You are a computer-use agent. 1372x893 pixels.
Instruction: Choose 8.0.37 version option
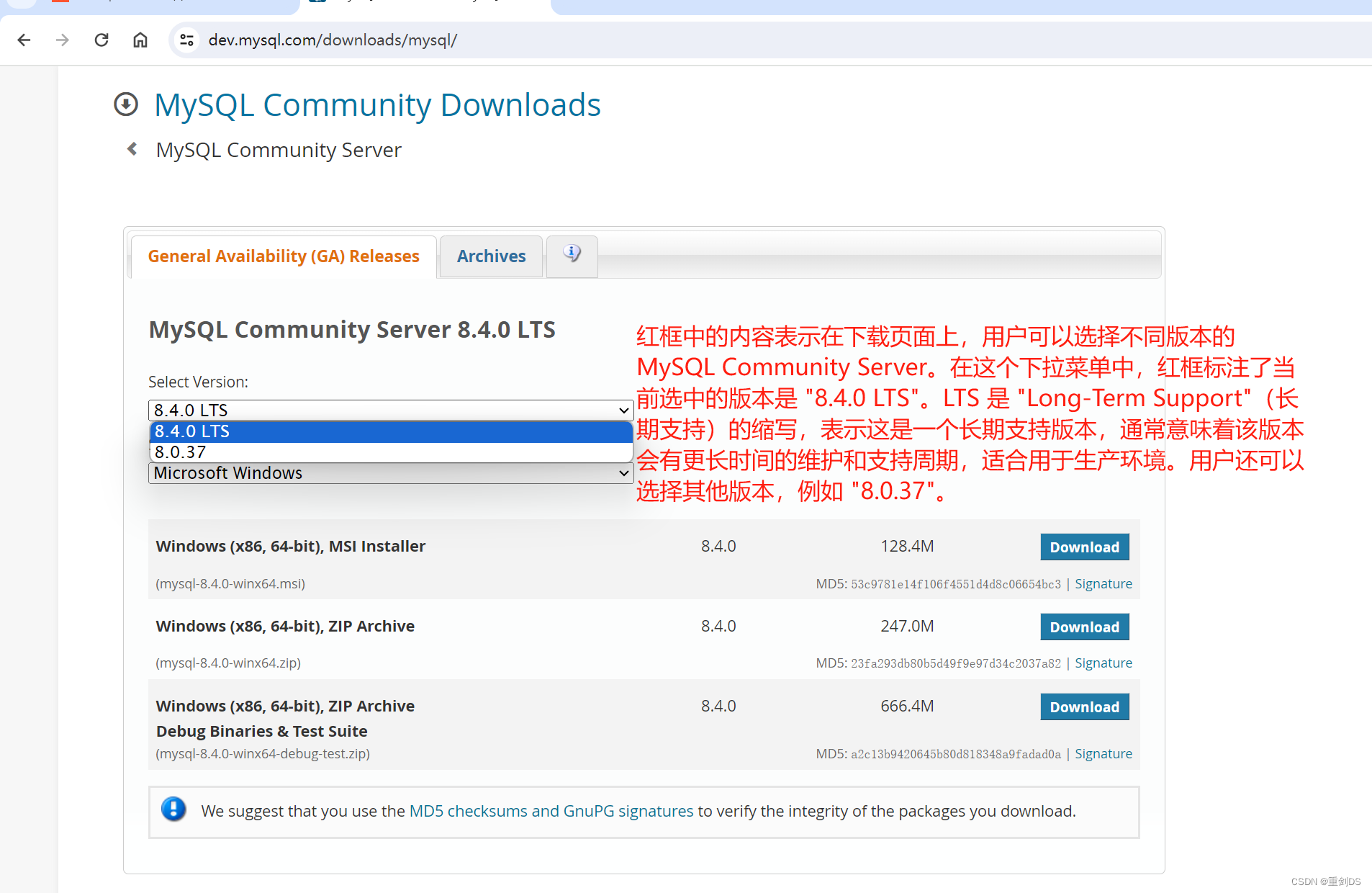click(x=391, y=452)
